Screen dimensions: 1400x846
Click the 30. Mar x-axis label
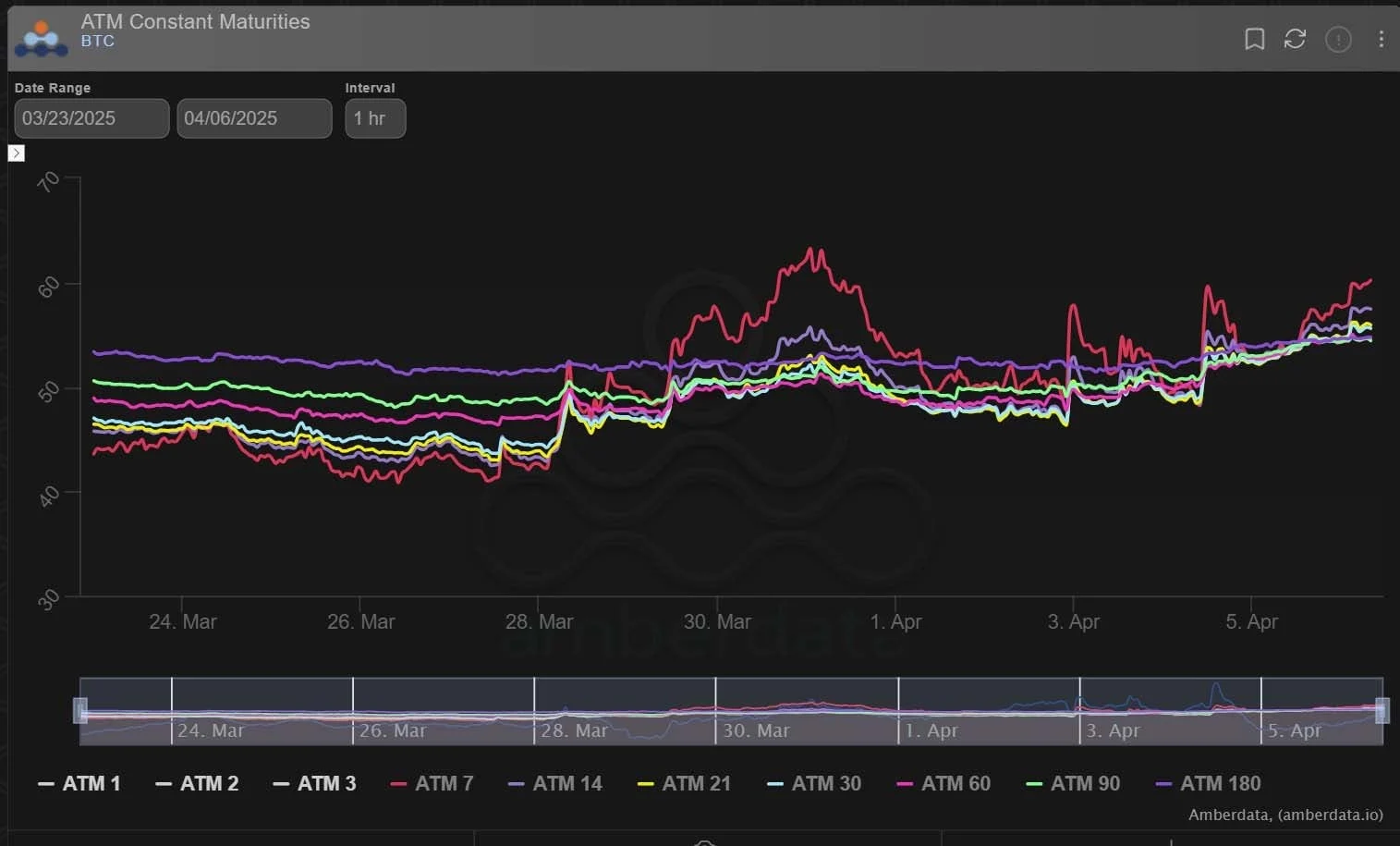(717, 622)
